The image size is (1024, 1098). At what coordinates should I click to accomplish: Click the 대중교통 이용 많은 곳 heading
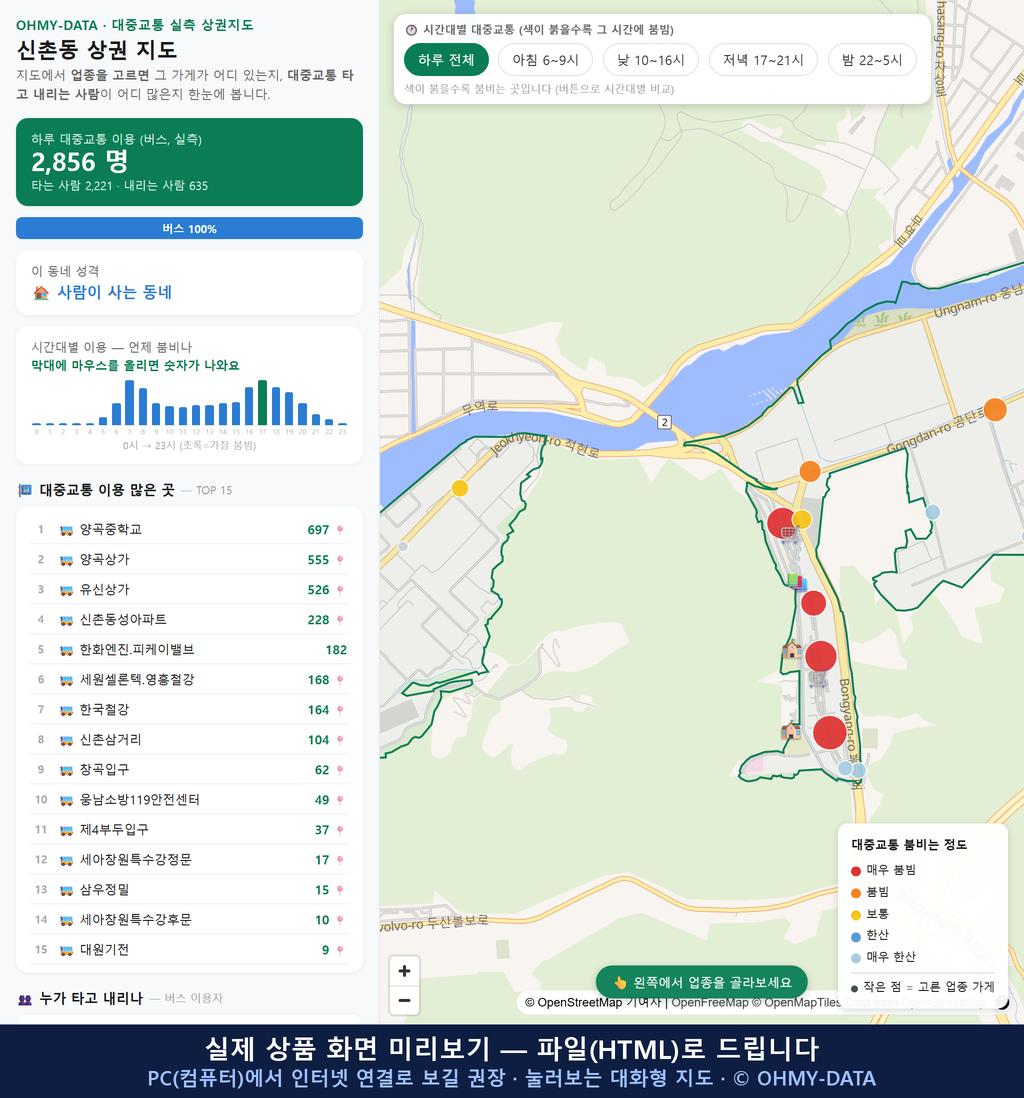(x=106, y=489)
